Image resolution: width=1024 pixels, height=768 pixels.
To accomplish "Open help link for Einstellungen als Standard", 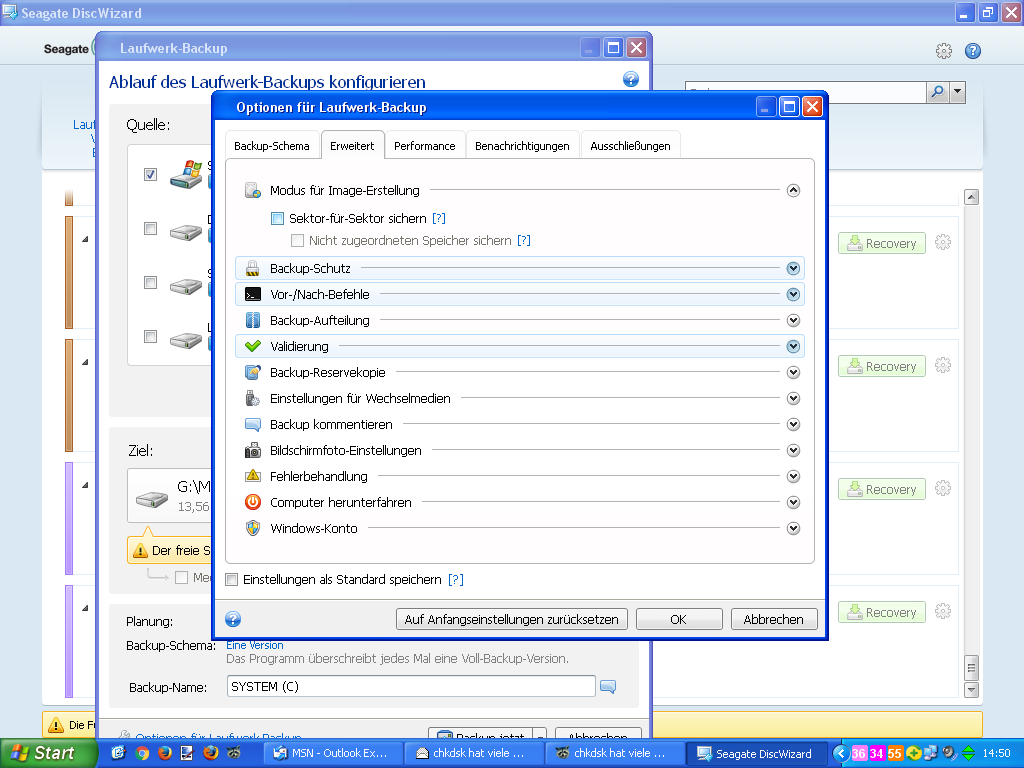I will click(x=456, y=580).
